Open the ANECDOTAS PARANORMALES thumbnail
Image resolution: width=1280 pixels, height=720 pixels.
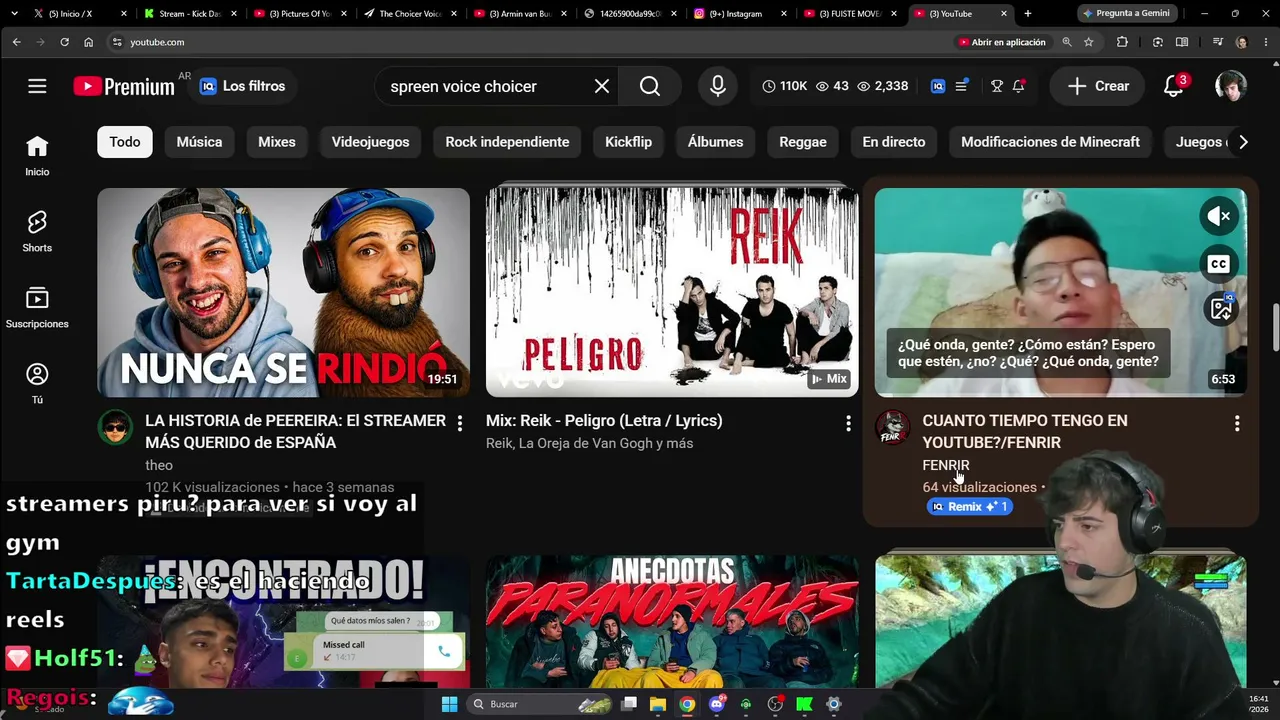(672, 622)
